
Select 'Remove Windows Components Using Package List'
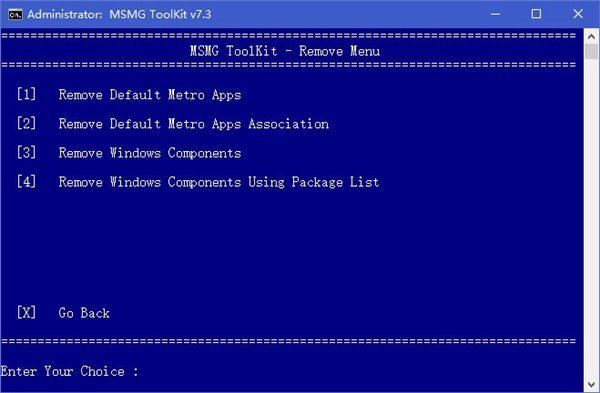coord(219,182)
